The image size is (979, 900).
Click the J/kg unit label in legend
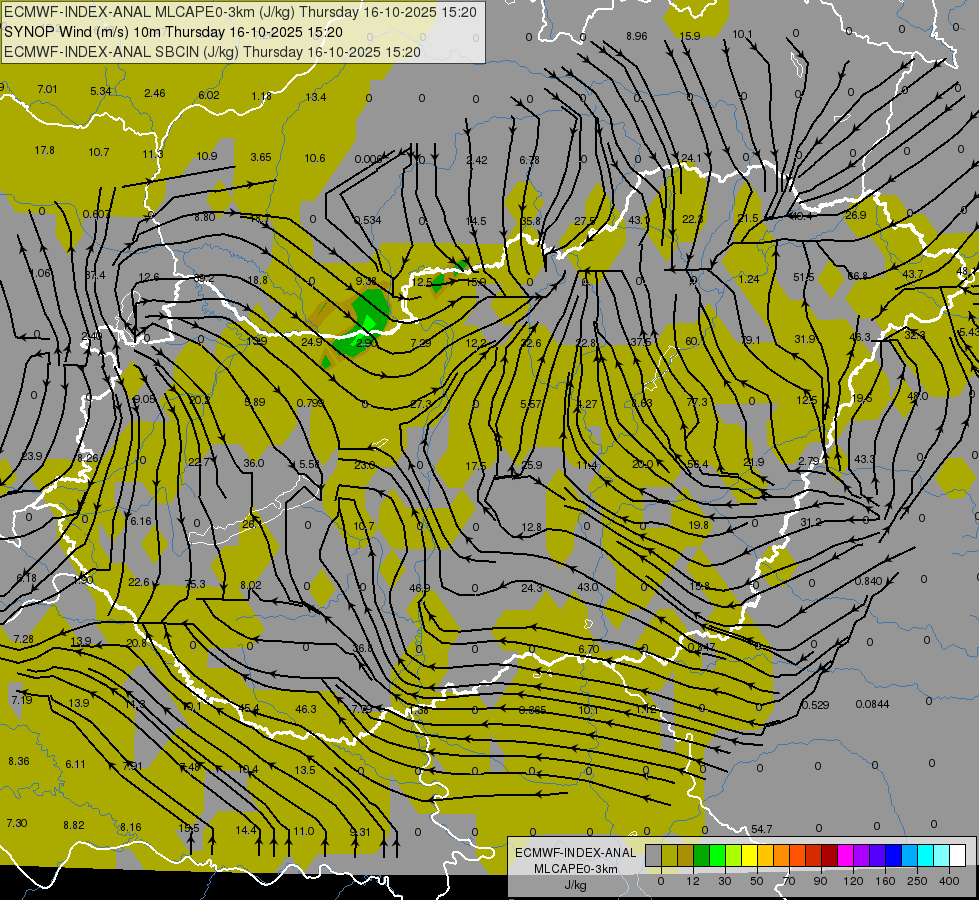coord(576,885)
